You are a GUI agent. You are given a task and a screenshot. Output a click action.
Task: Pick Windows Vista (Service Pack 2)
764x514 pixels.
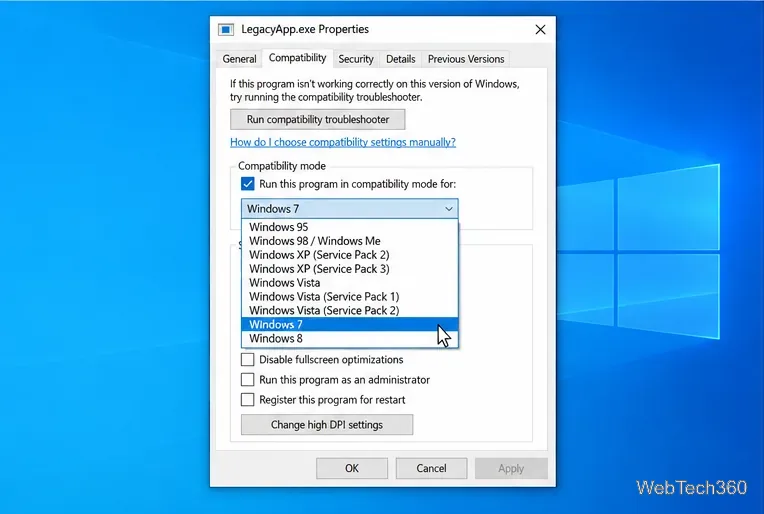(350, 310)
